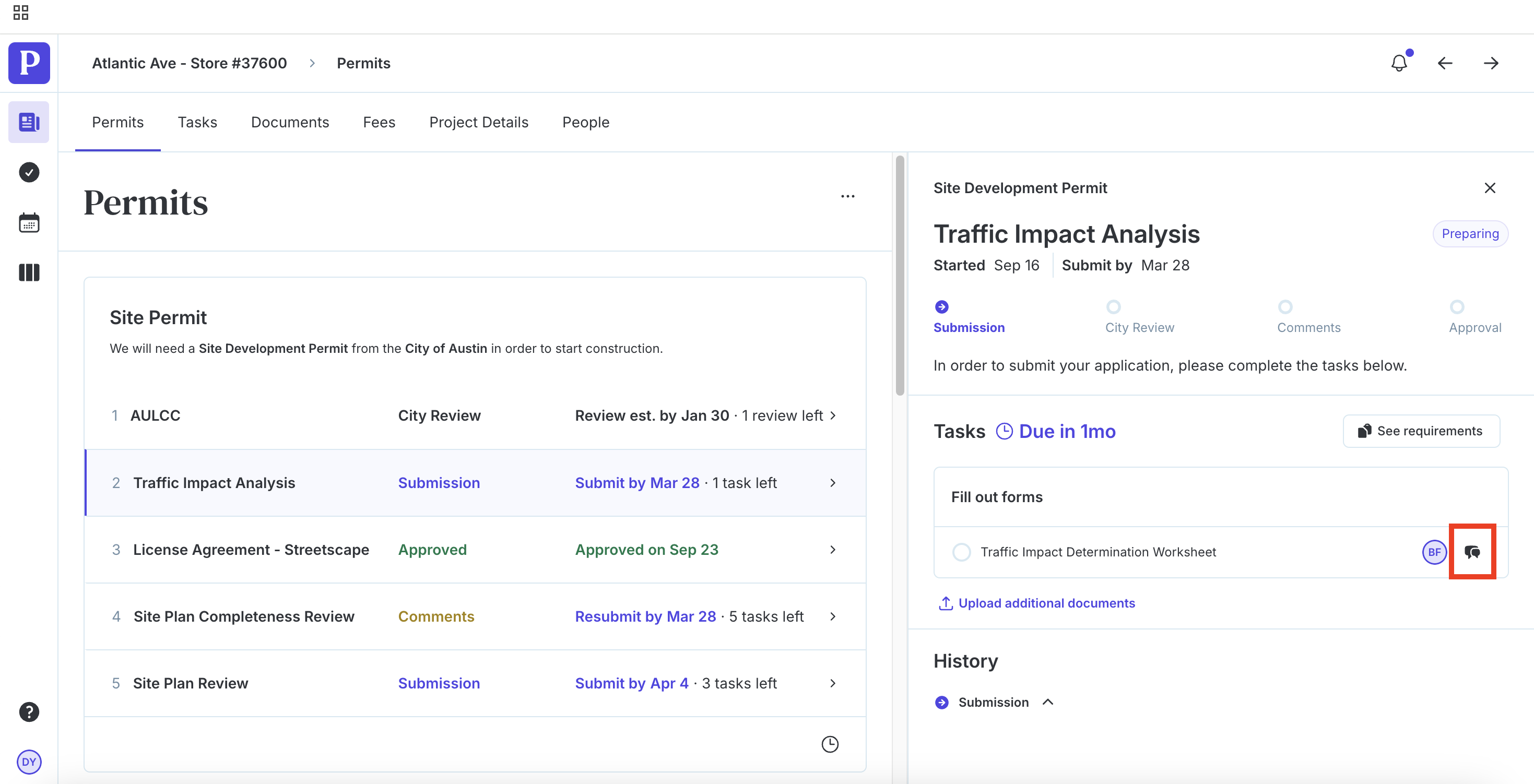Image resolution: width=1534 pixels, height=784 pixels.
Task: Open Permits three-dot options menu
Action: (x=847, y=196)
